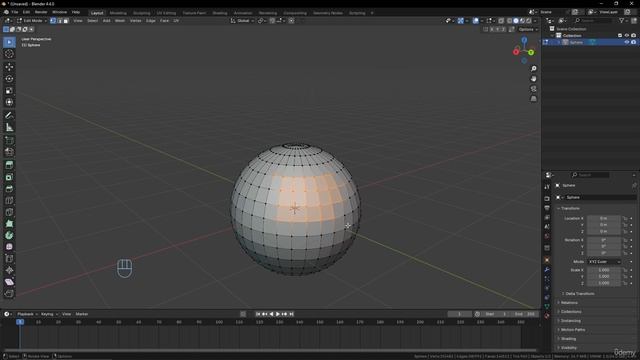
Task: Select the Measure ruler tool
Action: point(9,127)
